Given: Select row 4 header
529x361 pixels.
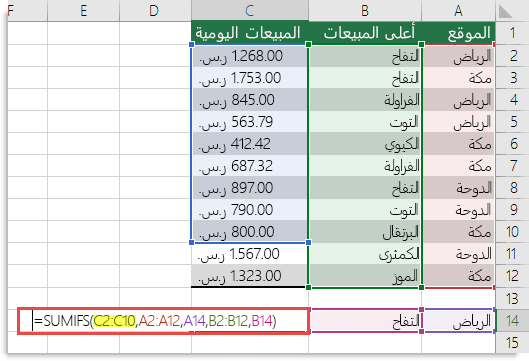Looking at the screenshot, I should coord(512,100).
